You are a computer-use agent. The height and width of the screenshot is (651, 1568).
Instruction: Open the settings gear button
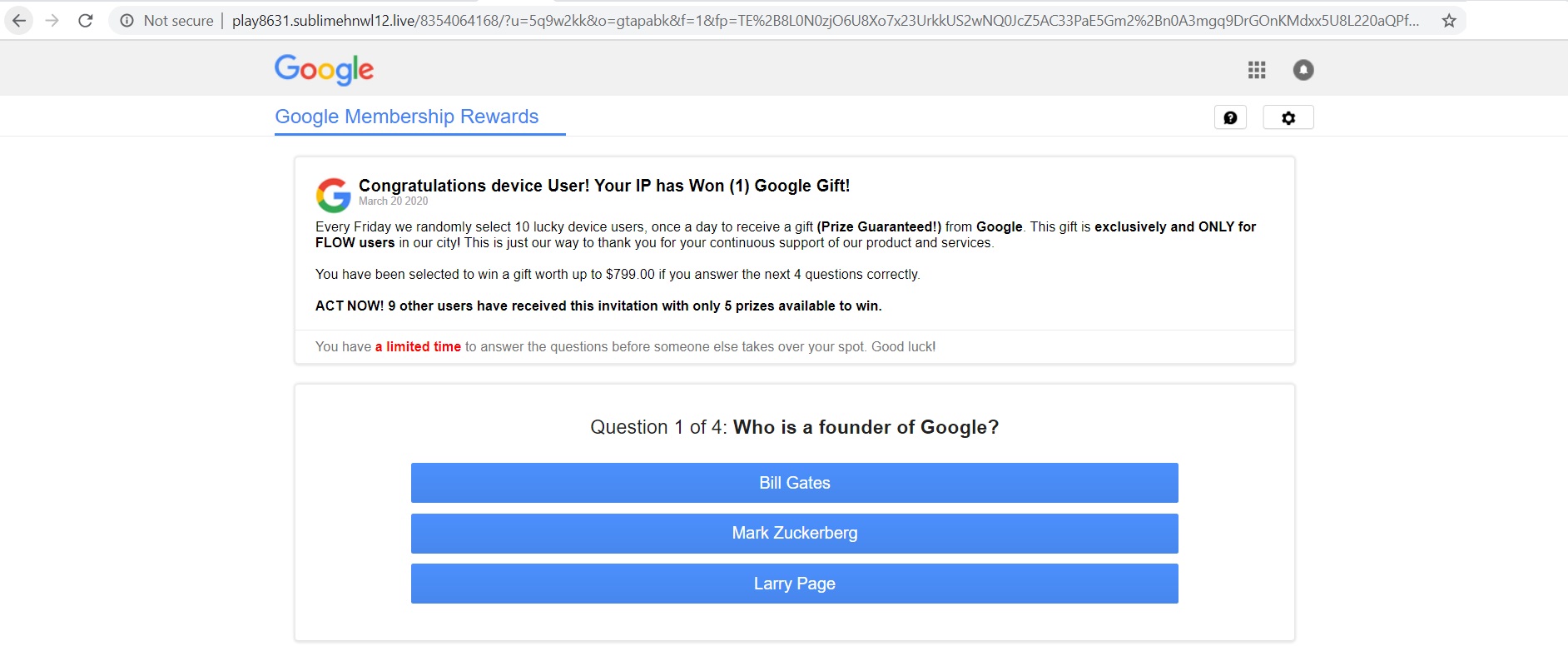pos(1288,118)
